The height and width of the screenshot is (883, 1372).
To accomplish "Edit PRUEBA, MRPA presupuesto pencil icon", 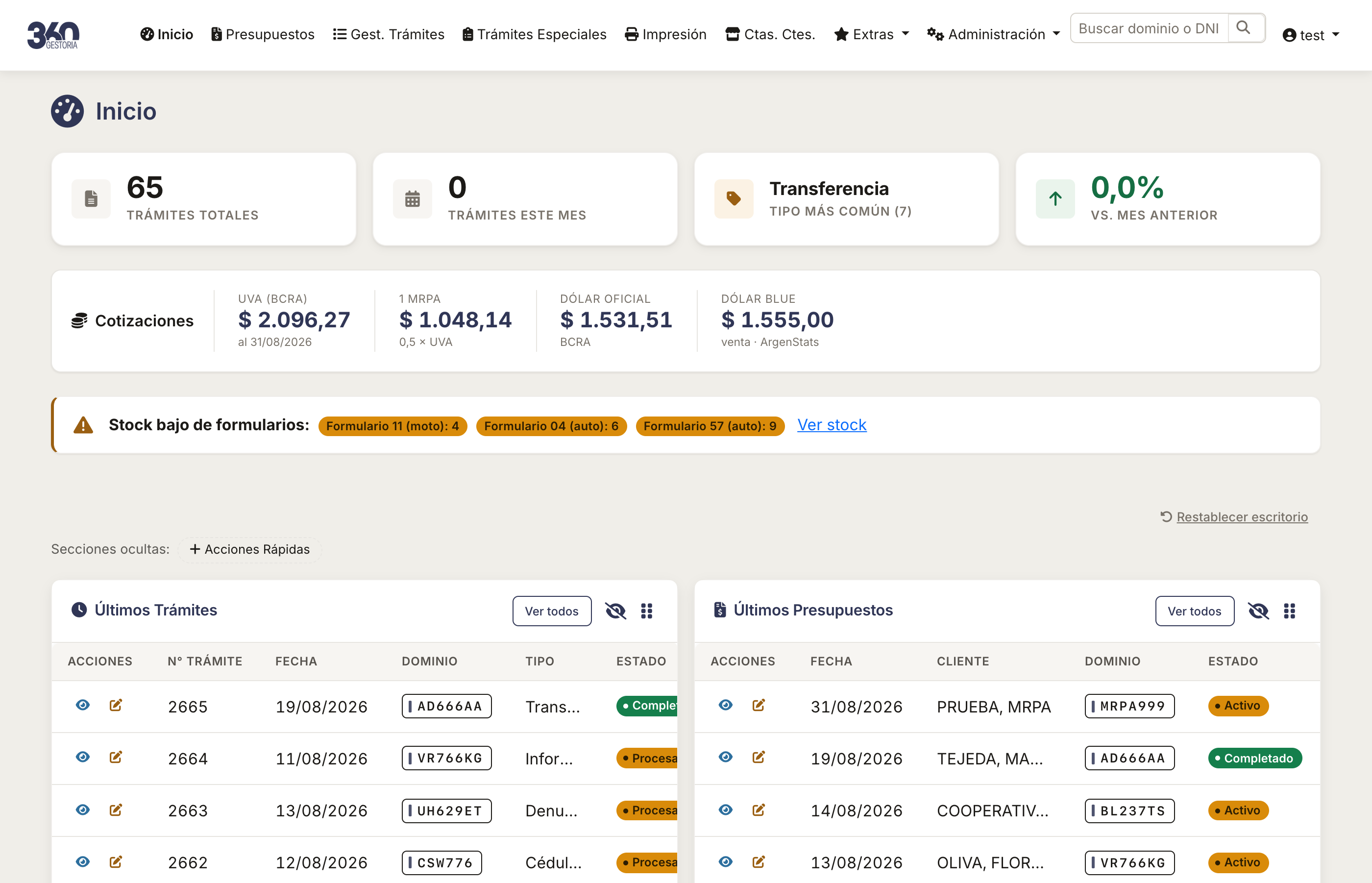I will coord(759,705).
